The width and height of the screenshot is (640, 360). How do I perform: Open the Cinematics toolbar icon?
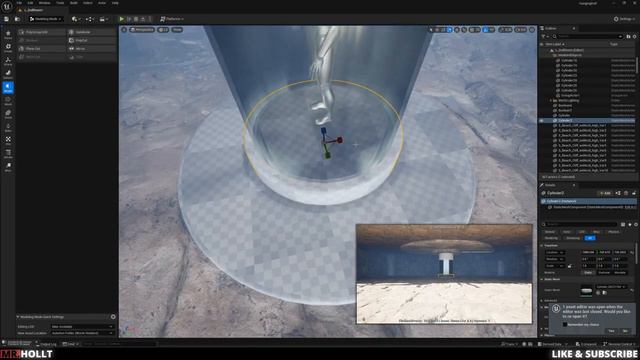[x=104, y=19]
